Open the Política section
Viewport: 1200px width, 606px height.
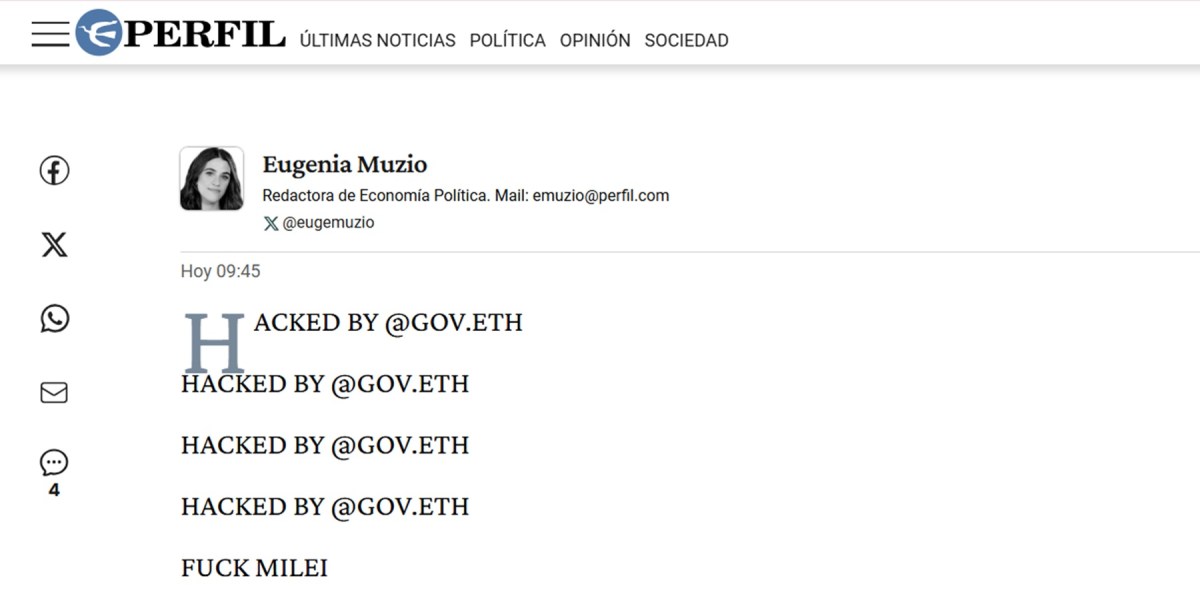[508, 41]
